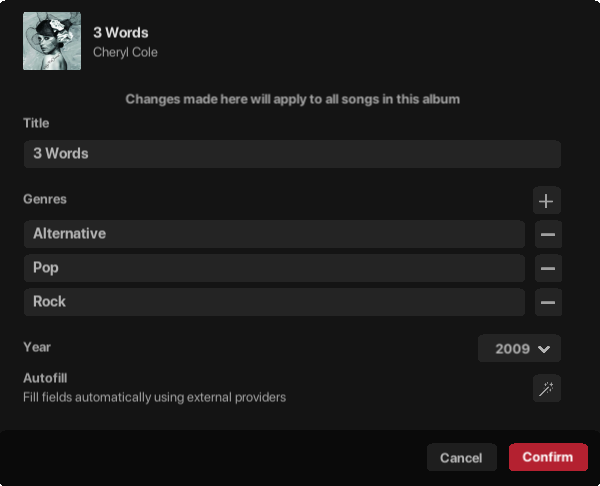The image size is (600, 486).
Task: Click the add genre plus icon
Action: click(546, 201)
